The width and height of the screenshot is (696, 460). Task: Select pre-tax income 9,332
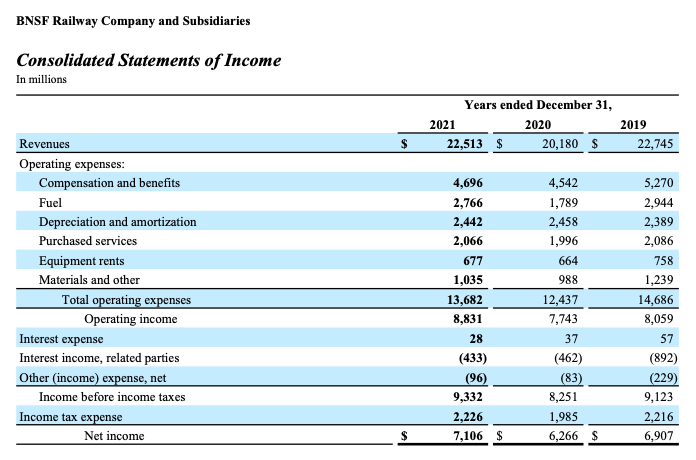coord(468,397)
